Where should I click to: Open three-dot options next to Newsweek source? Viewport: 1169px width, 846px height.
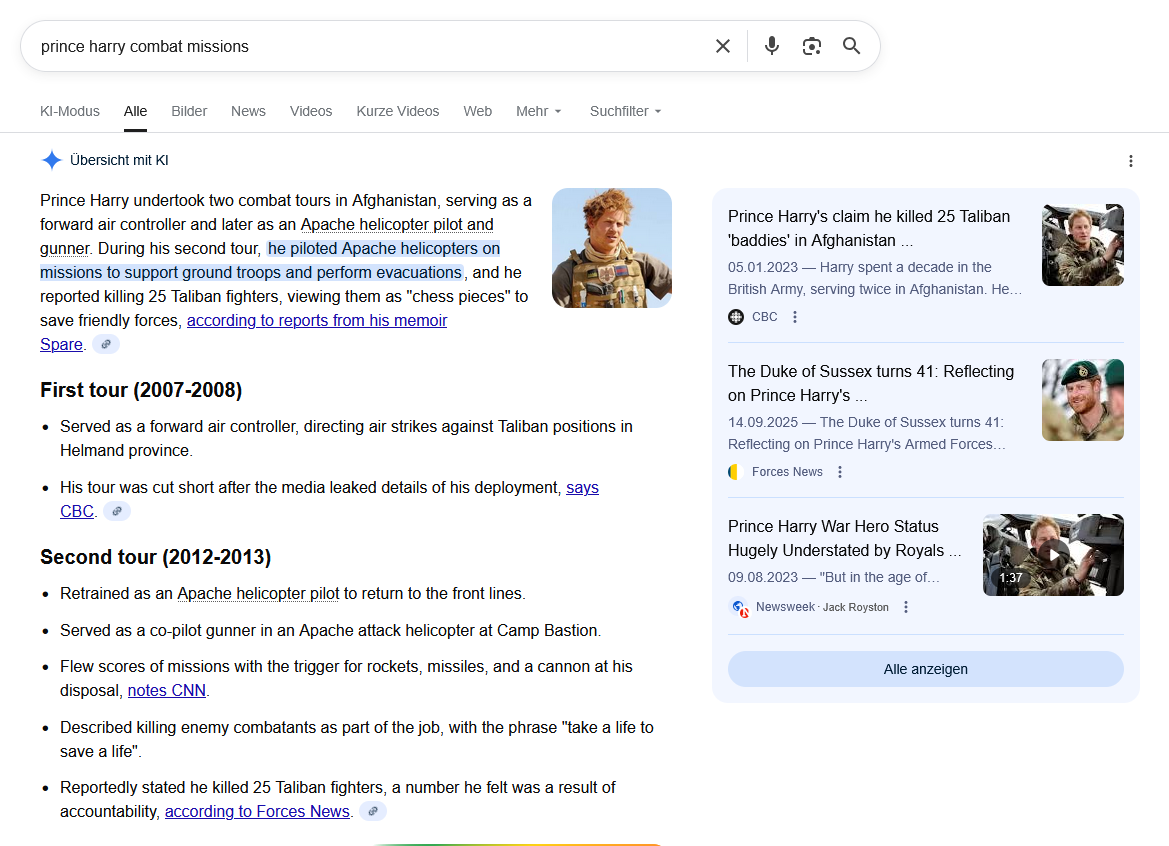click(906, 607)
